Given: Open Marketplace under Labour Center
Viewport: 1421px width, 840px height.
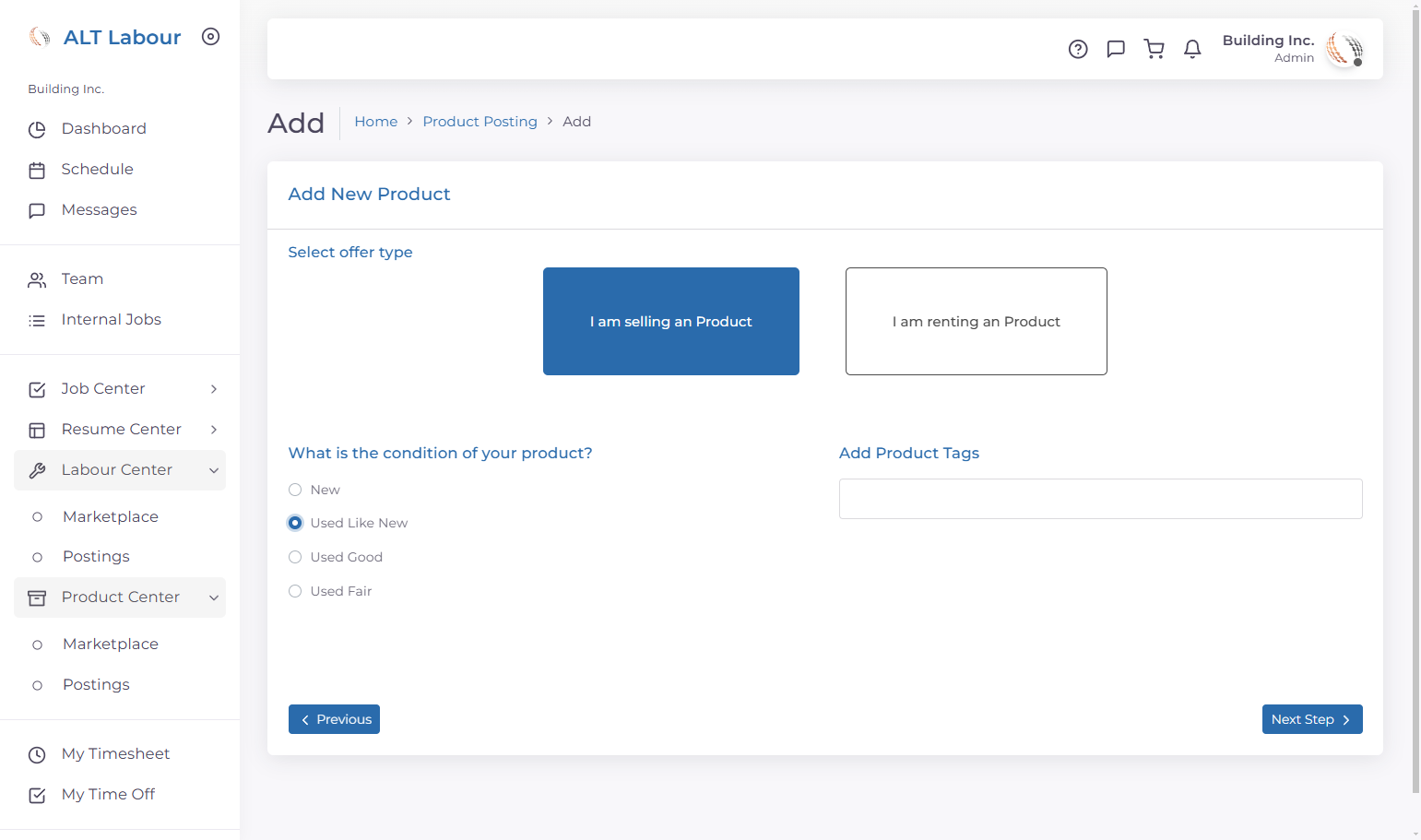Looking at the screenshot, I should [111, 516].
